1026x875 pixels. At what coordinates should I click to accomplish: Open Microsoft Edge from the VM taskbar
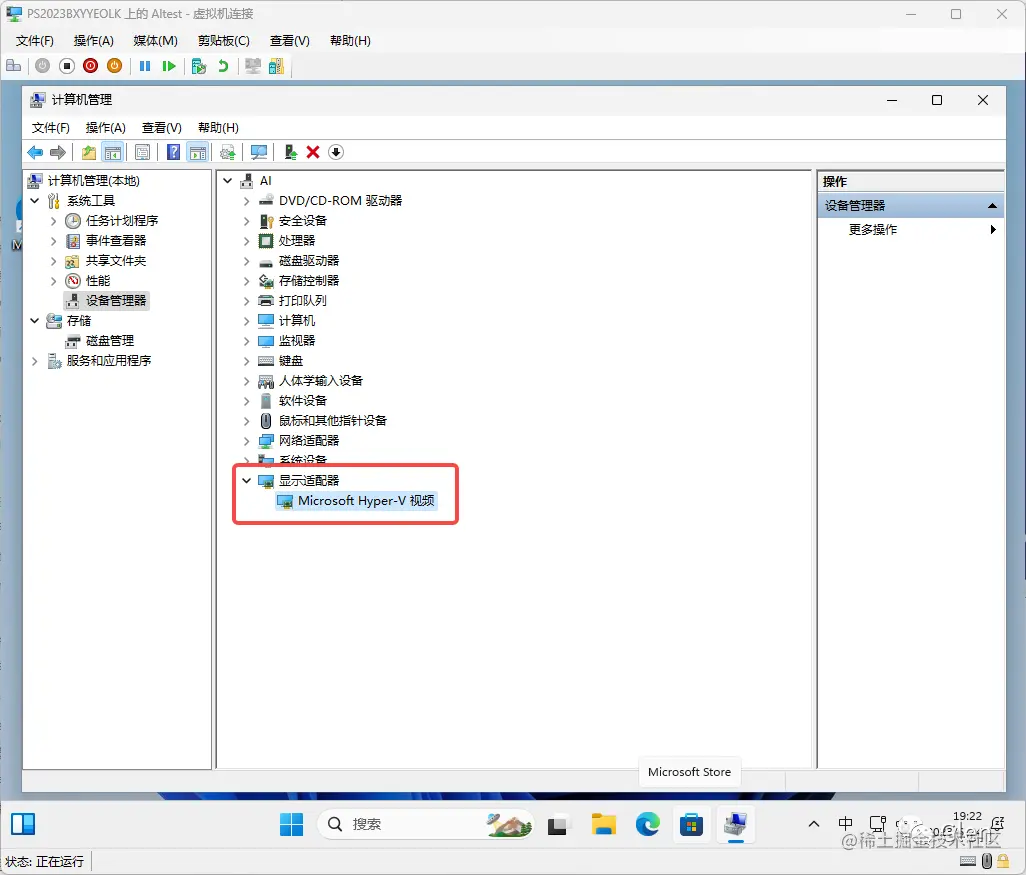[648, 825]
